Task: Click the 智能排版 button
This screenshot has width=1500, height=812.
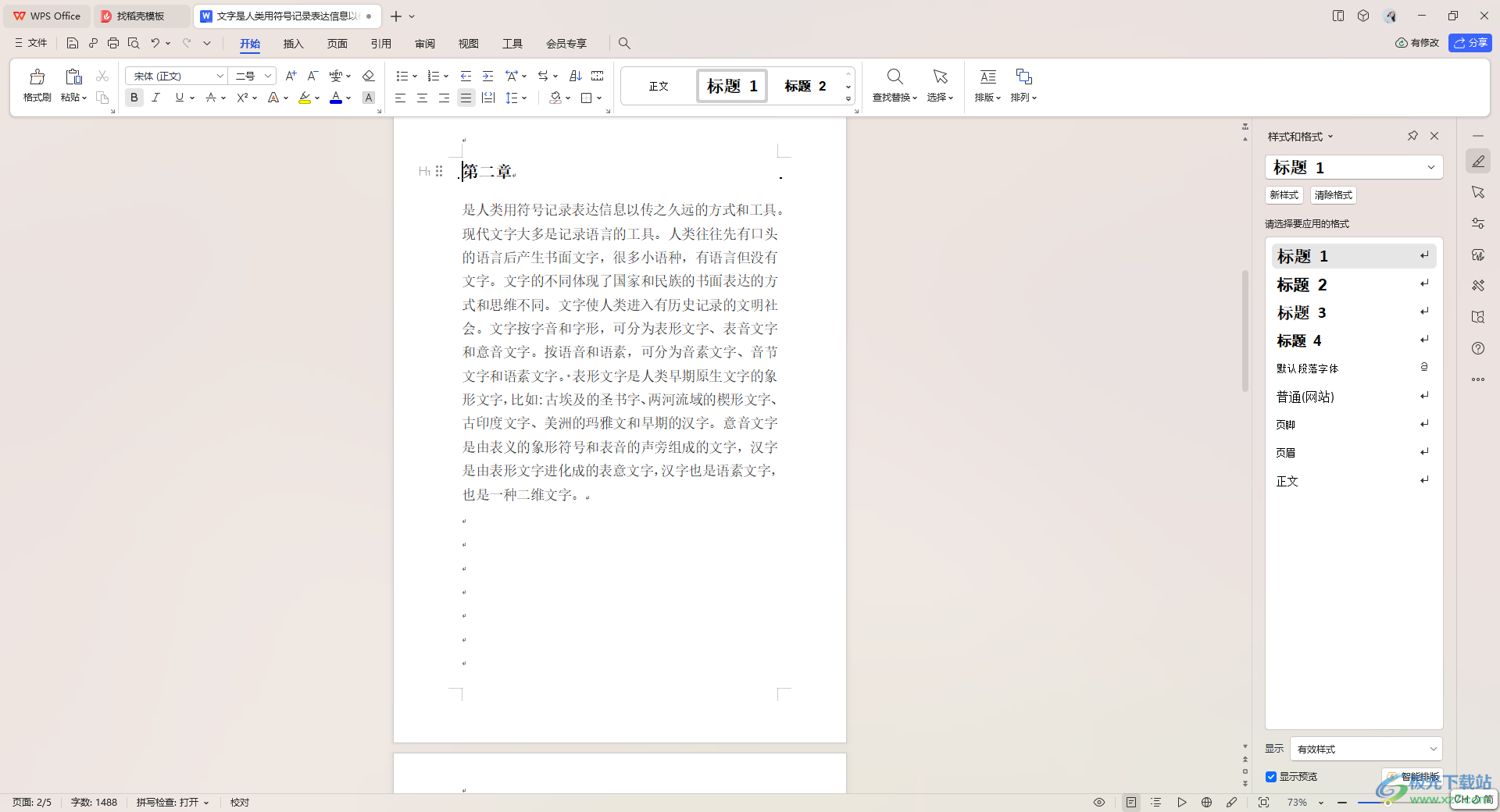Action: click(1412, 777)
